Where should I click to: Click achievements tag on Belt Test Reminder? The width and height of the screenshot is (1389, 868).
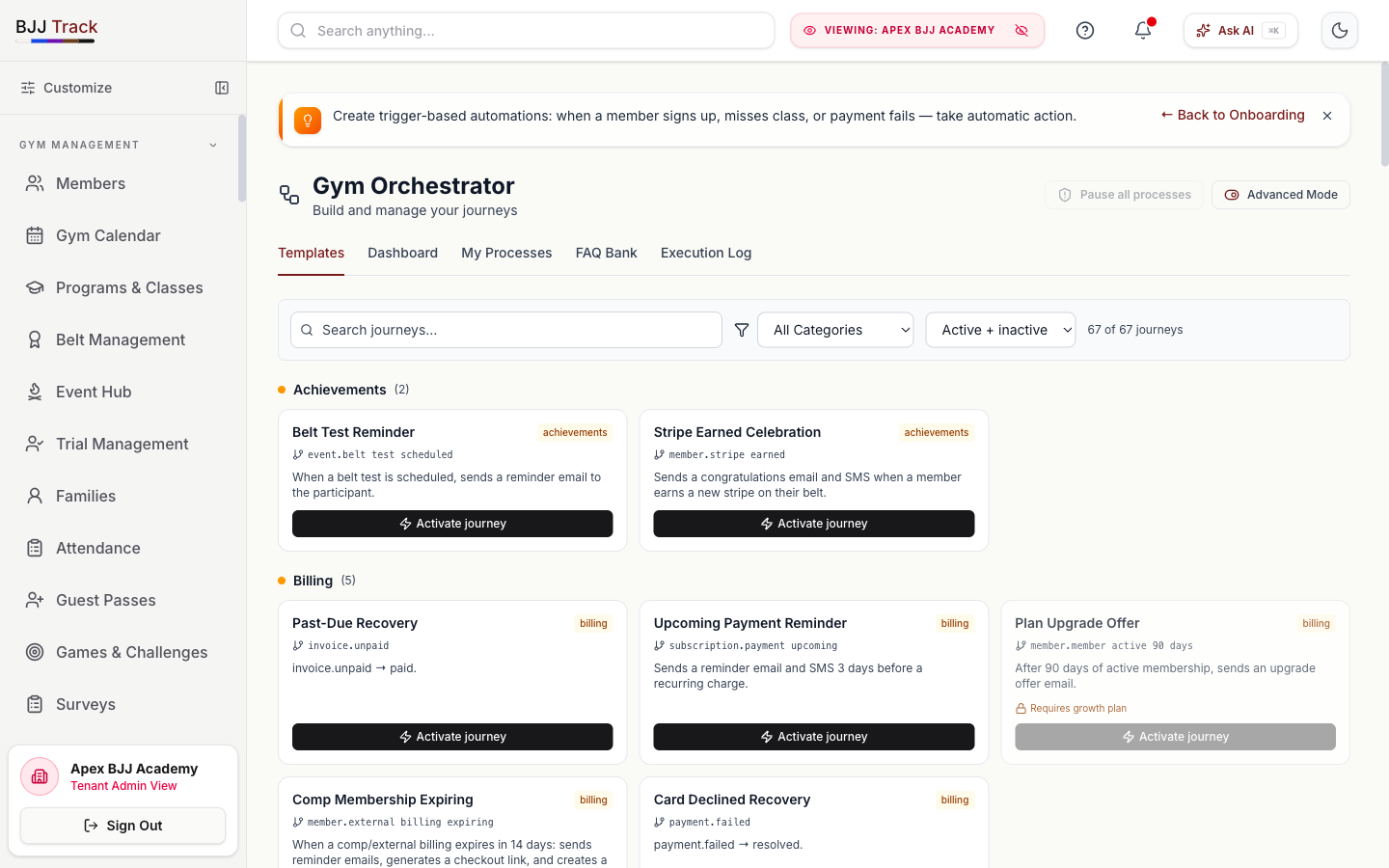(575, 432)
